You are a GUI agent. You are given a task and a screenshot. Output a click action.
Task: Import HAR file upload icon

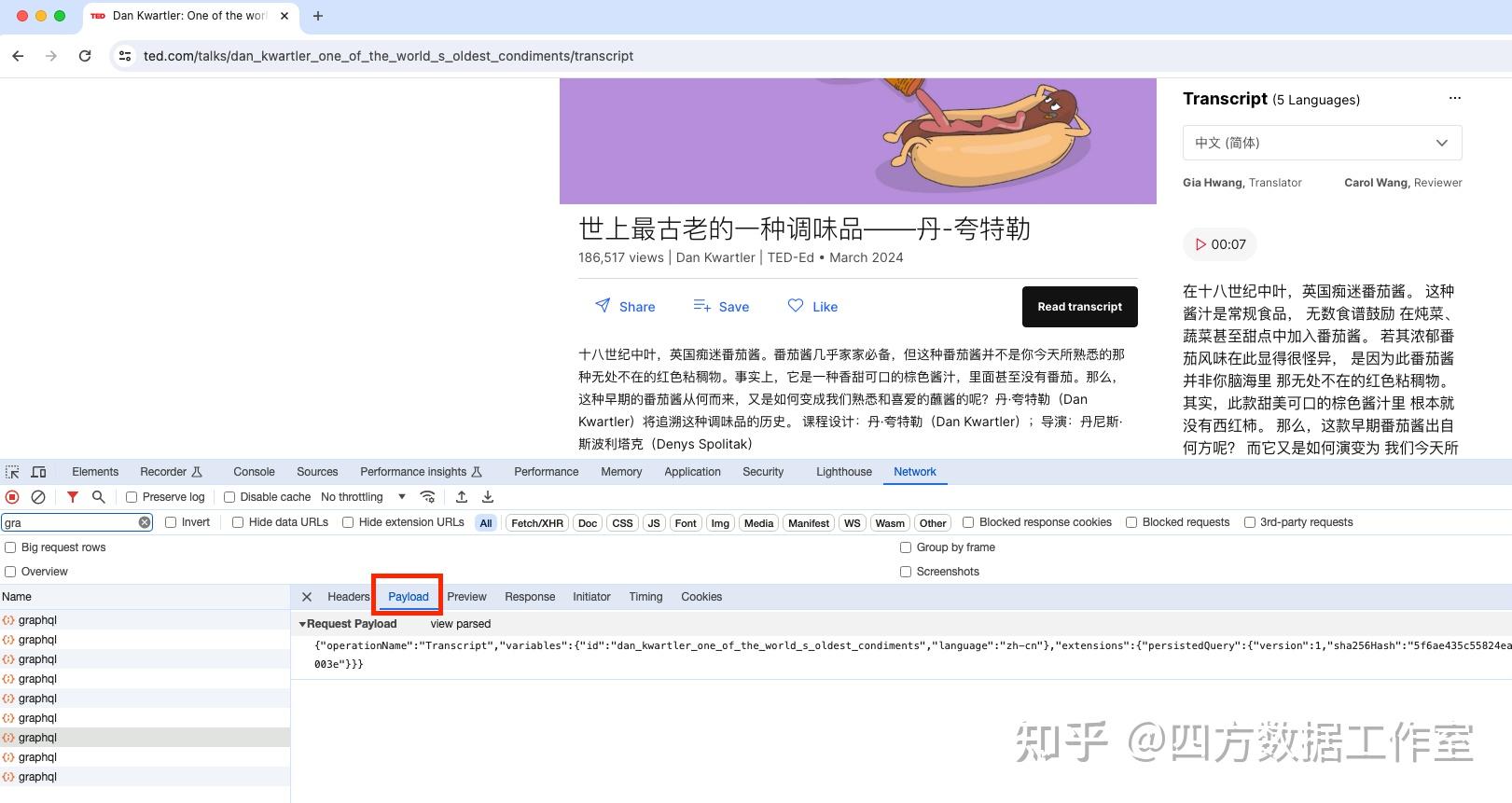(461, 497)
